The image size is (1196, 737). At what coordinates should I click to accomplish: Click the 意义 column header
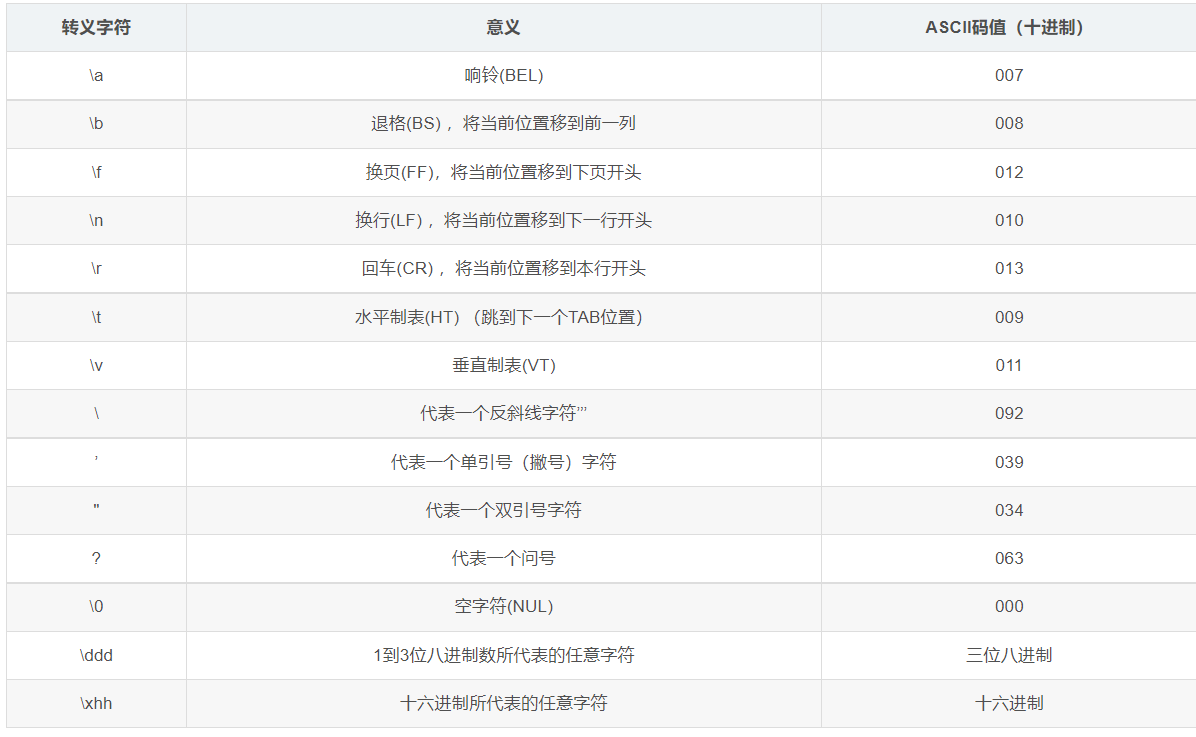(503, 27)
